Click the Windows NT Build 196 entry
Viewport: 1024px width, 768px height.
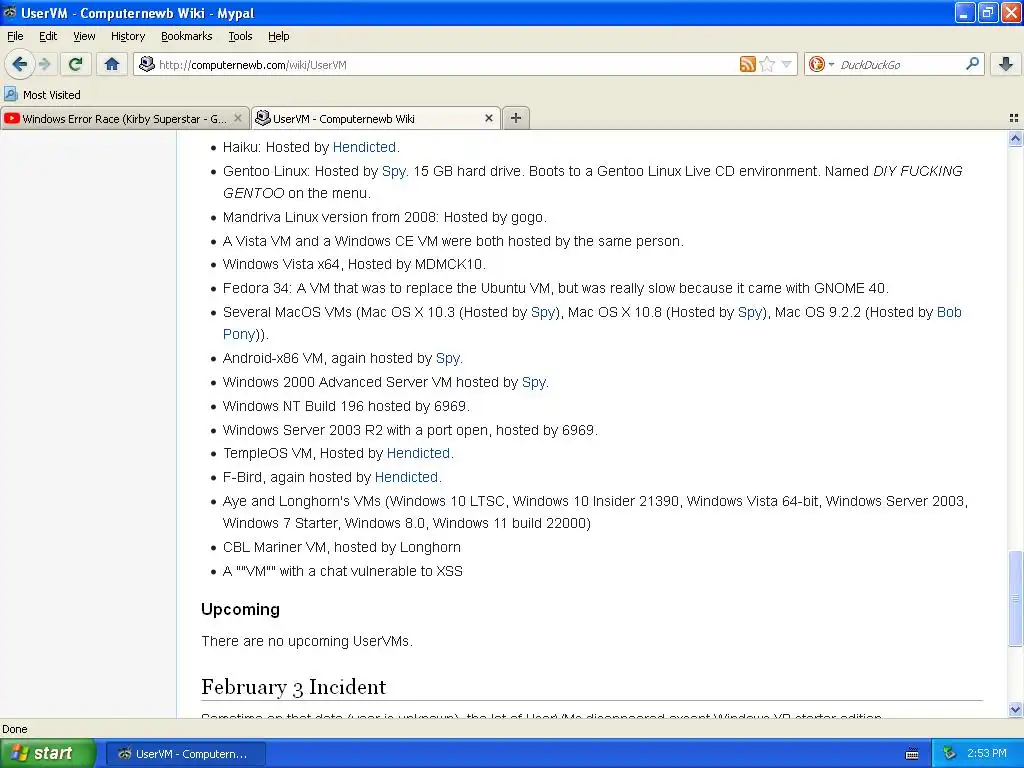pos(346,406)
